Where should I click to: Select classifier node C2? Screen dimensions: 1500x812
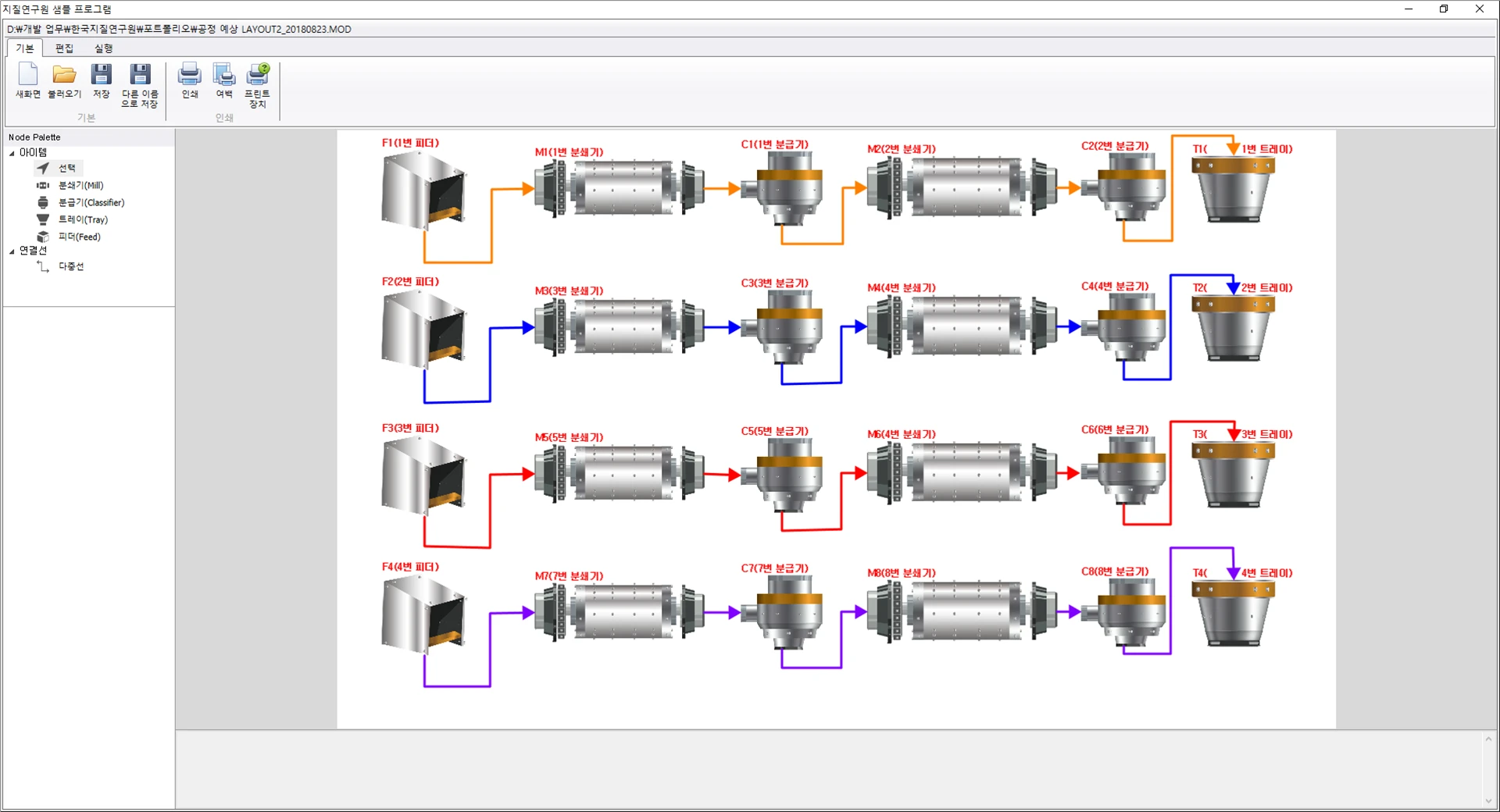[1125, 187]
